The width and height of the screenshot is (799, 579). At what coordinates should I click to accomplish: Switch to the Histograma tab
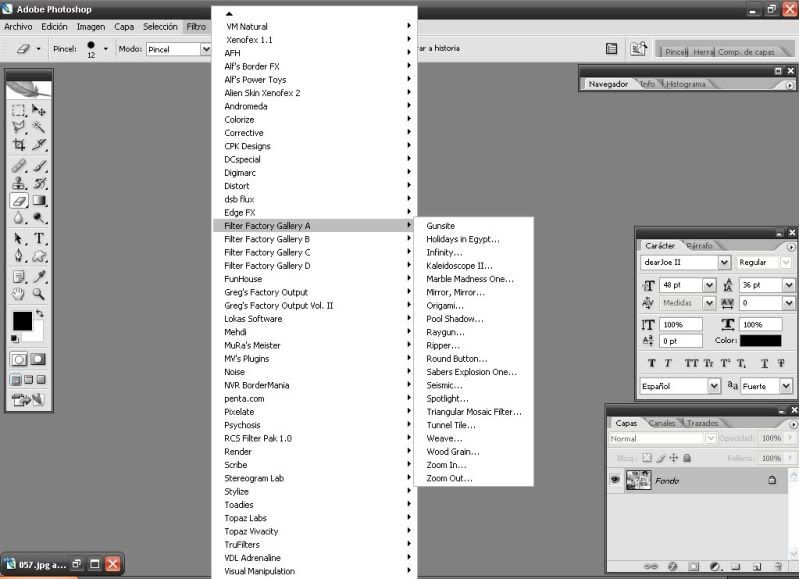tap(686, 84)
